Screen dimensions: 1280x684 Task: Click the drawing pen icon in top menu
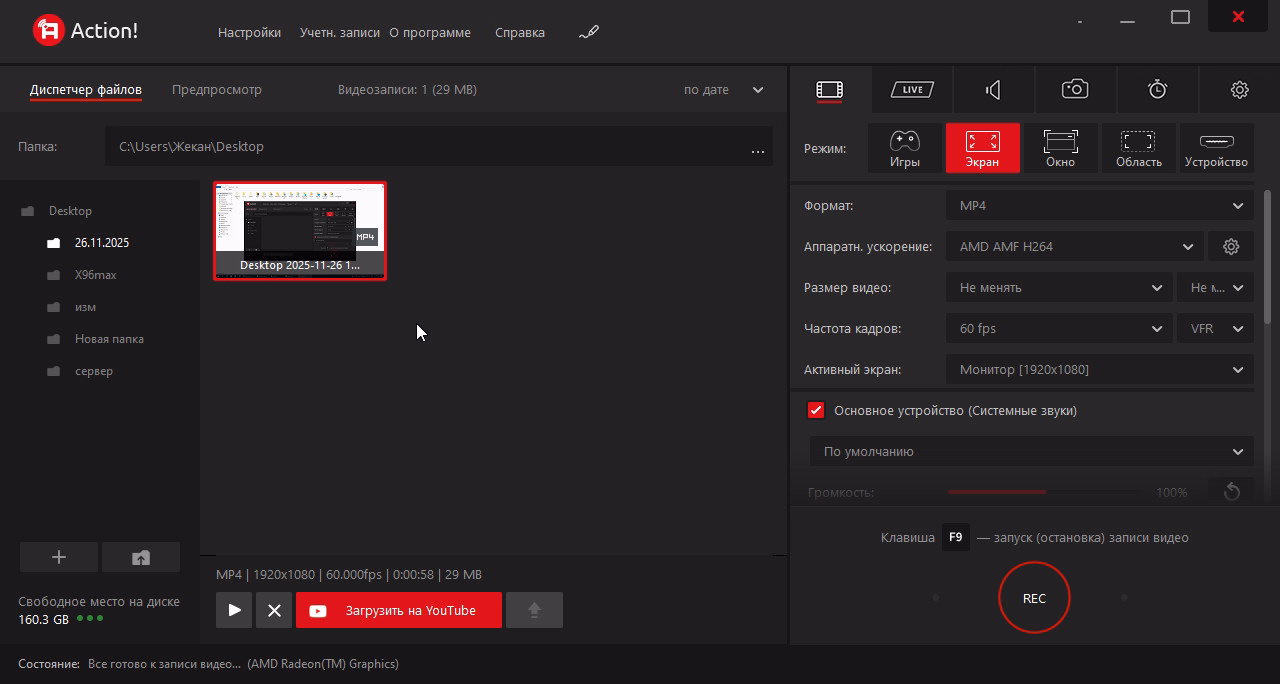(x=589, y=33)
